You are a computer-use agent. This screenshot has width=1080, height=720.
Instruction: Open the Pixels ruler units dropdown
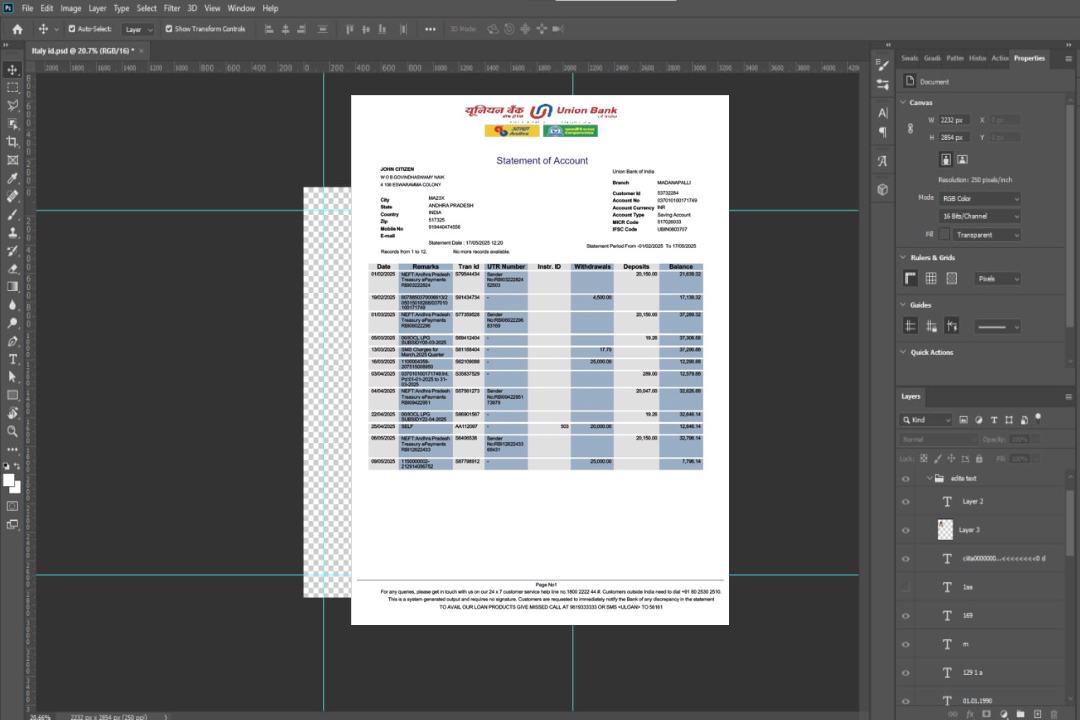(x=997, y=279)
